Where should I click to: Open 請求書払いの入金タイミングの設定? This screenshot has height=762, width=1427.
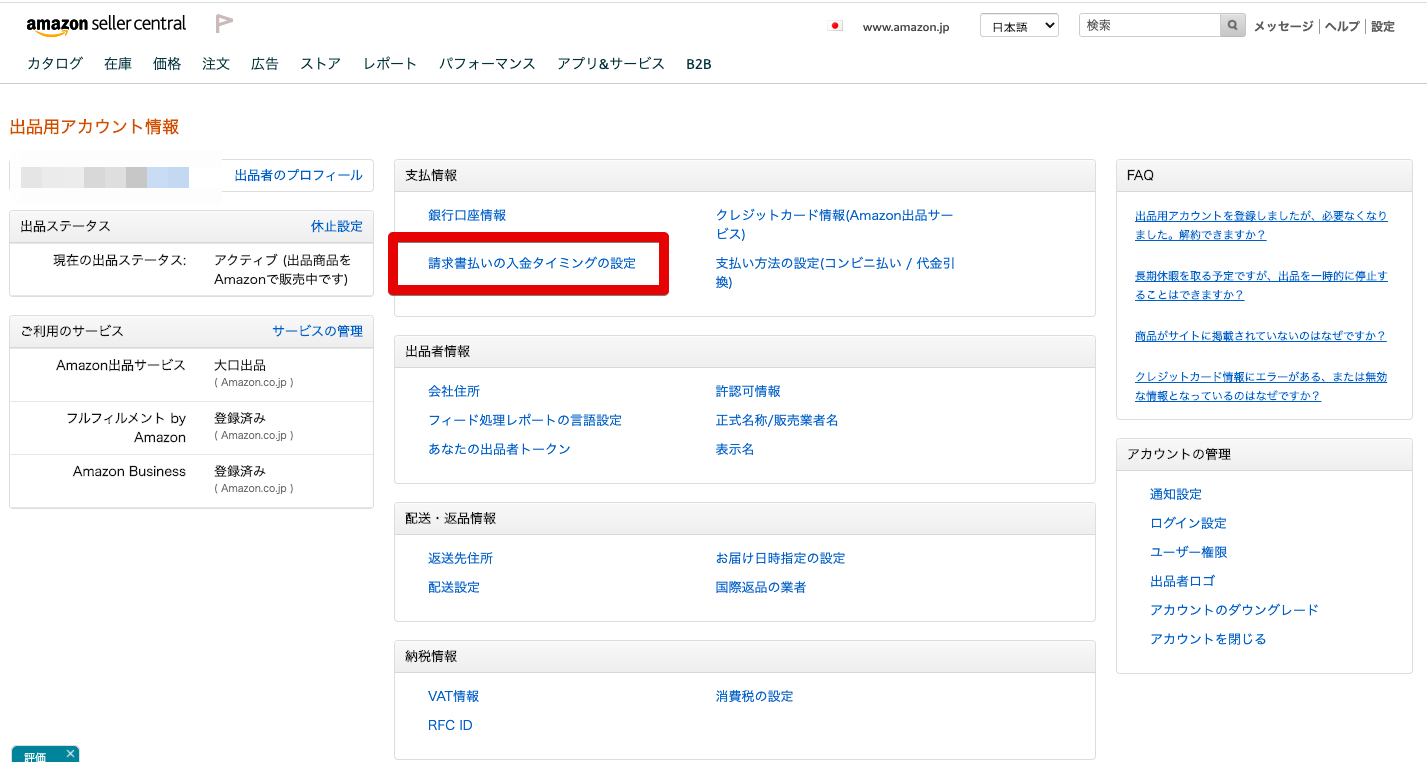click(x=532, y=263)
